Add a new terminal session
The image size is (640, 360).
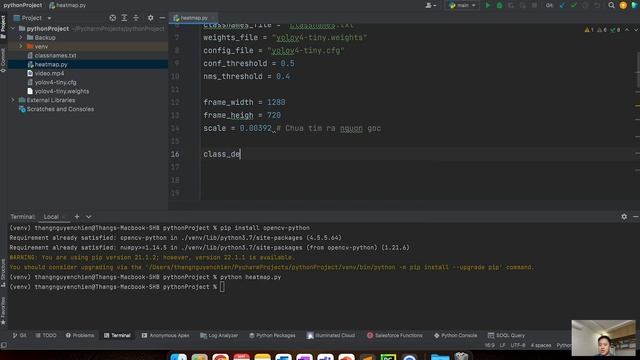tap(77, 217)
